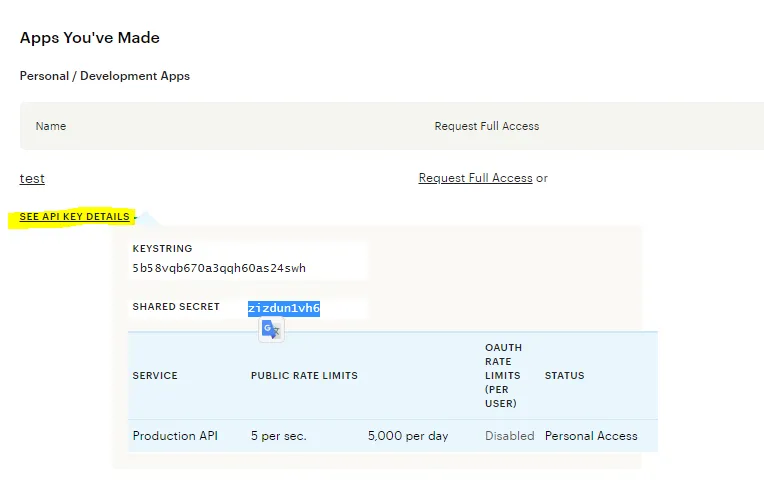Click the PUBLIC RATE LIMITS header
This screenshot has width=764, height=480.
tap(304, 376)
